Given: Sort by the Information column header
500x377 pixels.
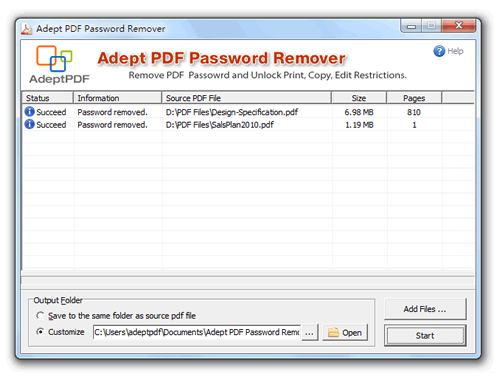Looking at the screenshot, I should pos(117,98).
